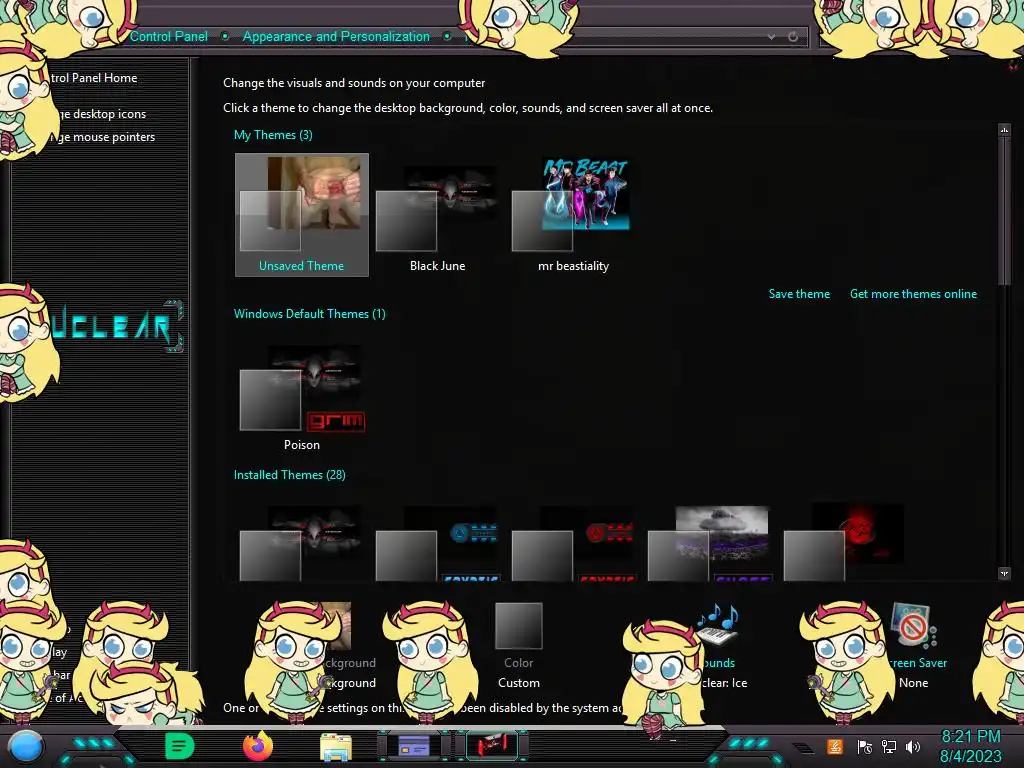1024x768 pixels.
Task: Open Control Panel Home in sidebar
Action: 93,78
